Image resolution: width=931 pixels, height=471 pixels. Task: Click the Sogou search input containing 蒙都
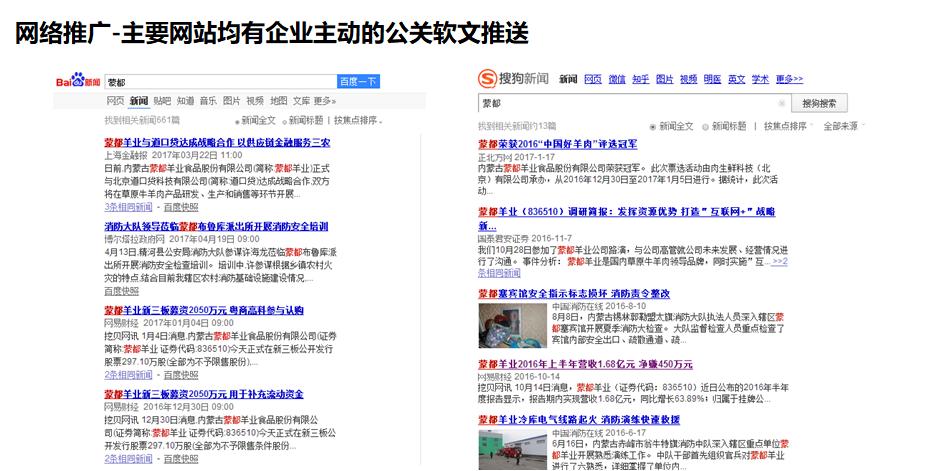[x=633, y=103]
